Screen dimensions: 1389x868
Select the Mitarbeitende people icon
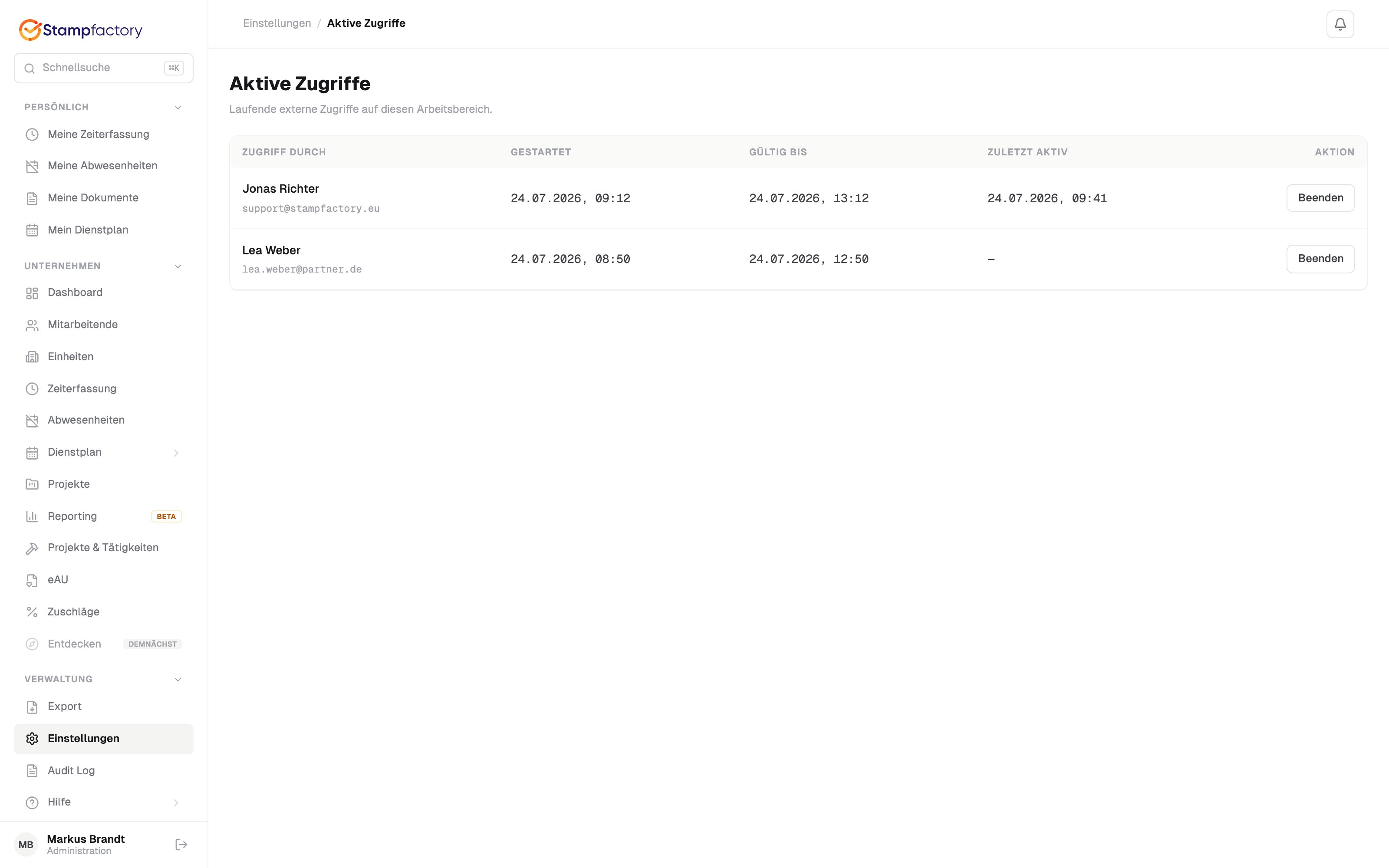coord(32,325)
